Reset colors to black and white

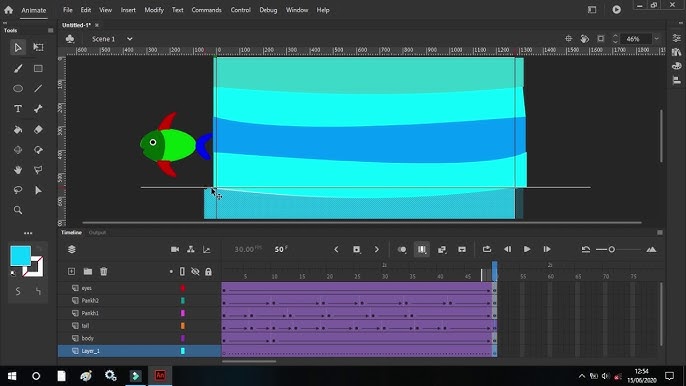coord(13,274)
